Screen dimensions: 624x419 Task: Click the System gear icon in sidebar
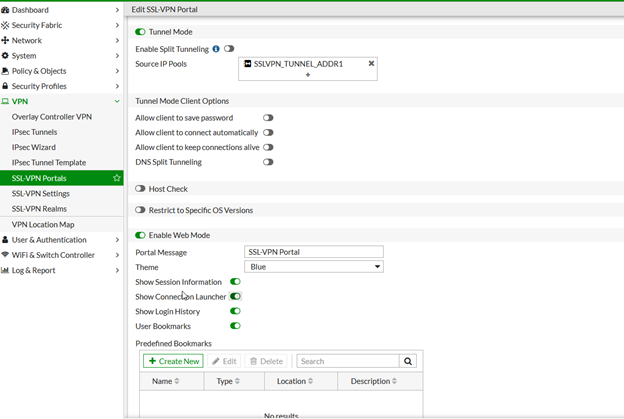point(5,56)
